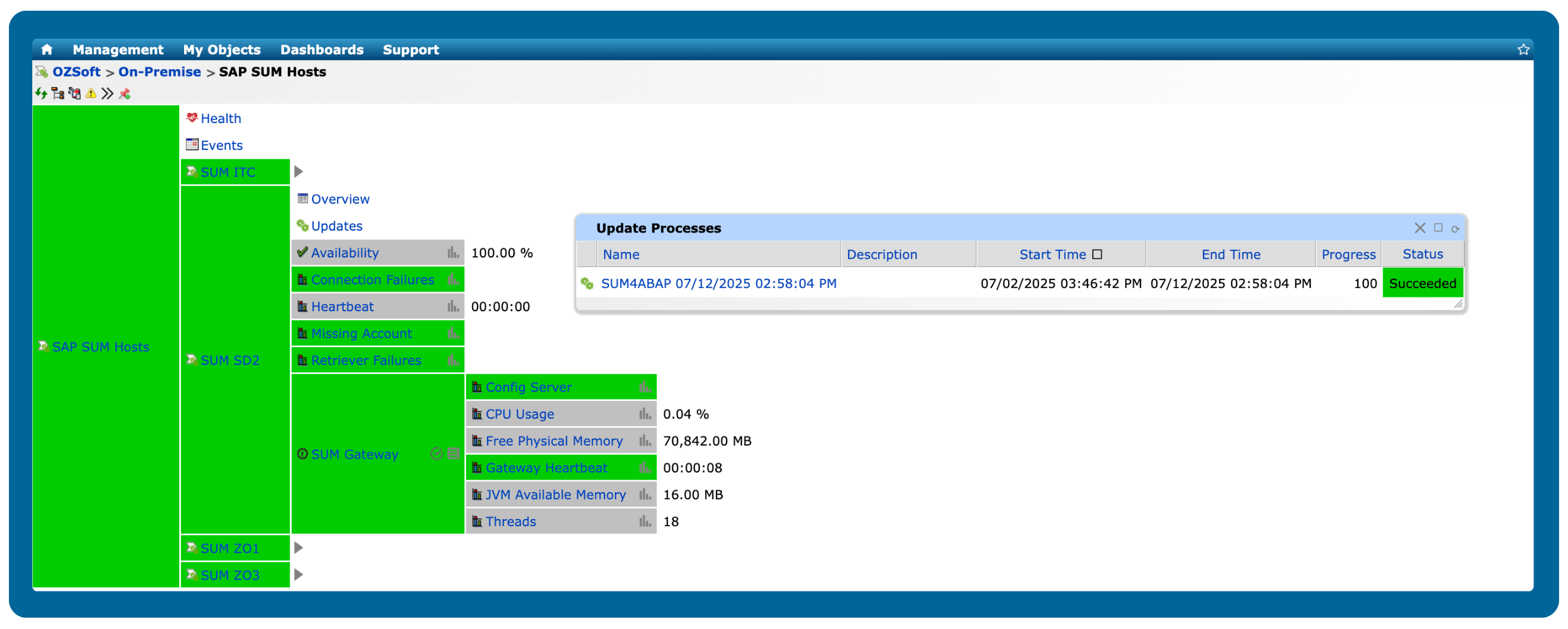
Task: Click the Health heart icon
Action: (191, 118)
